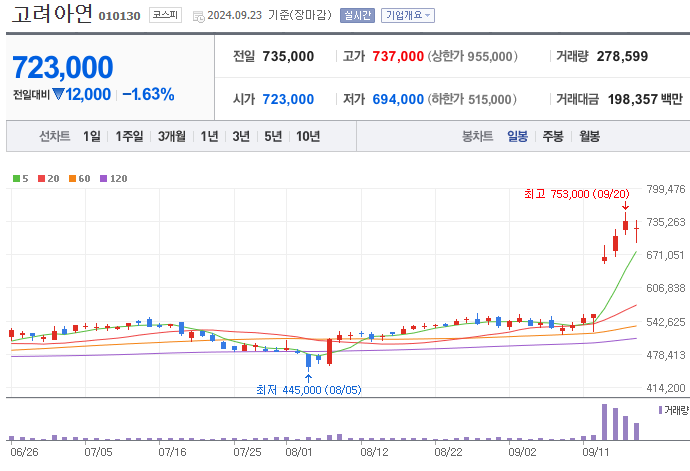Click the 671,051 price axis label

click(x=665, y=255)
